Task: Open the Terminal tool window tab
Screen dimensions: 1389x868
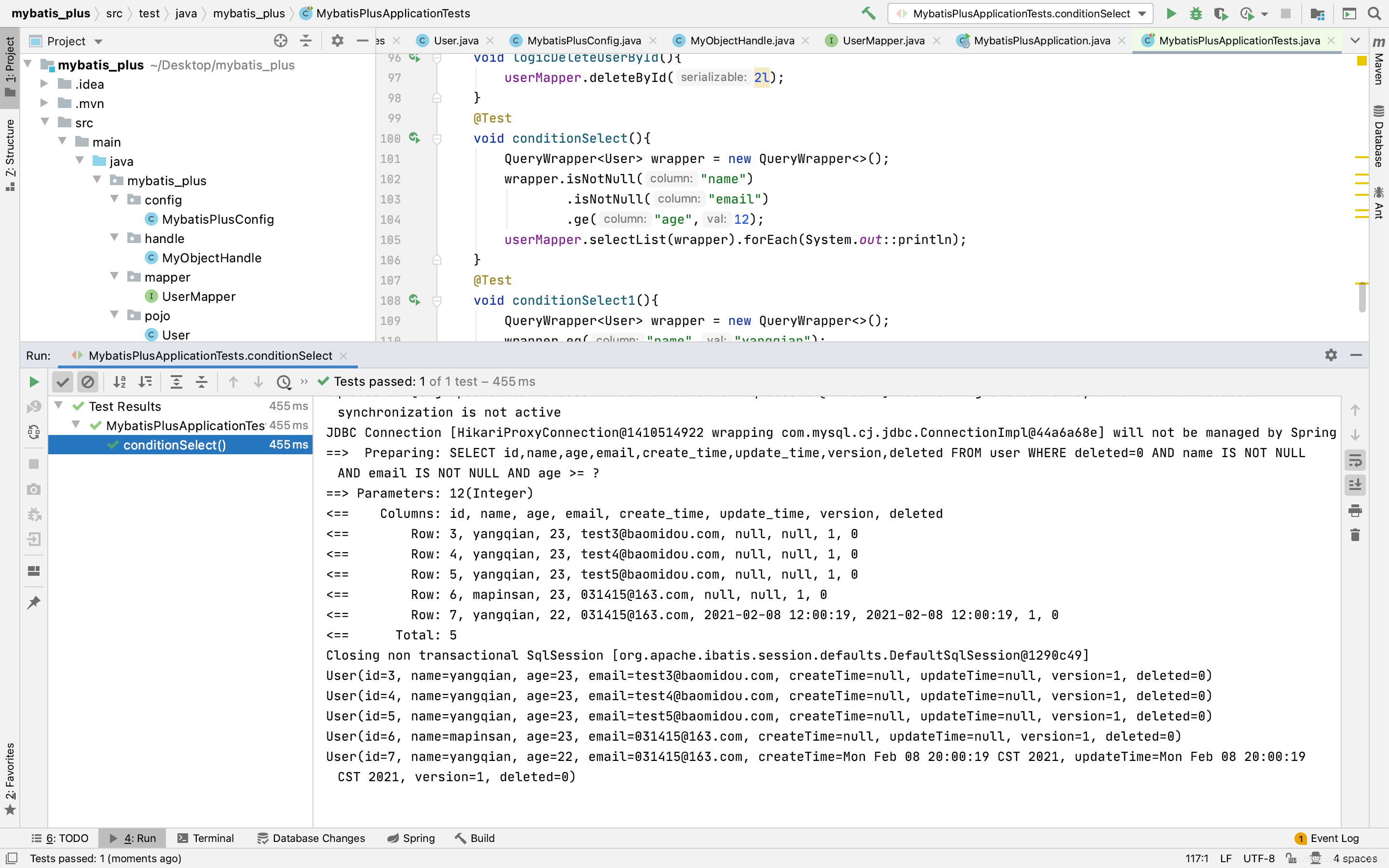Action: pos(206,838)
